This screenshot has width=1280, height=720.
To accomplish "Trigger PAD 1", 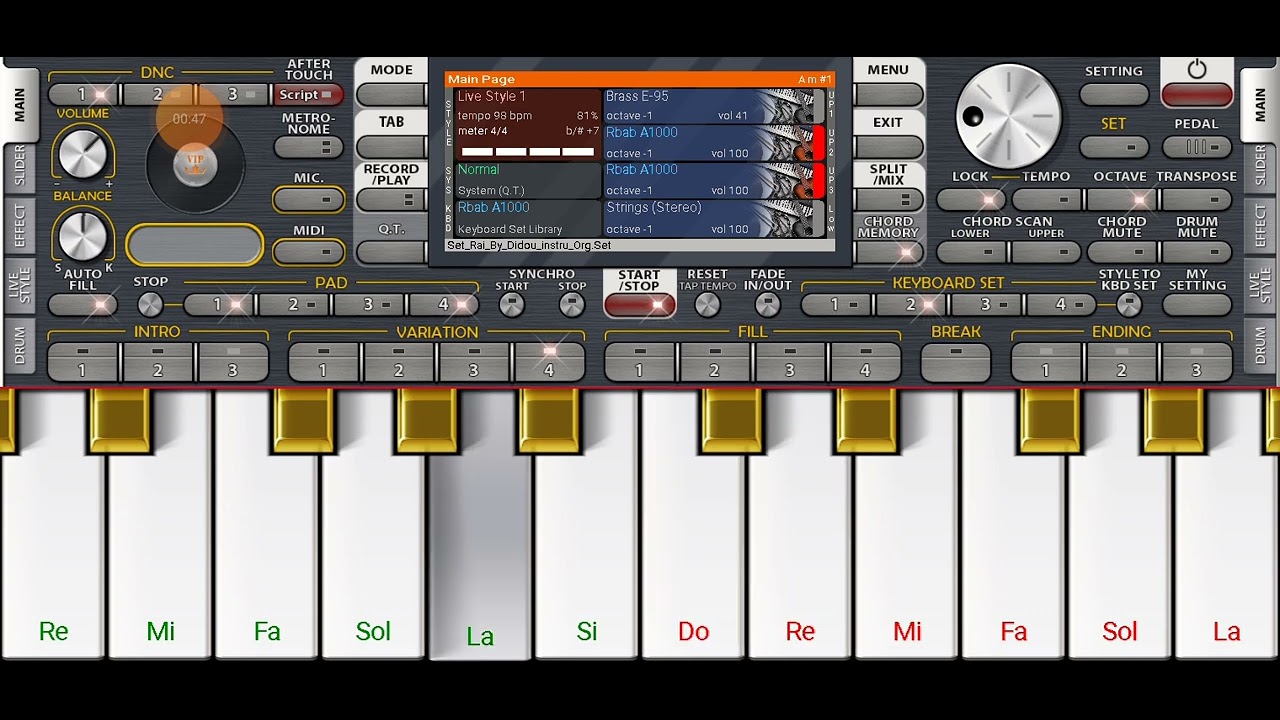I will (220, 304).
